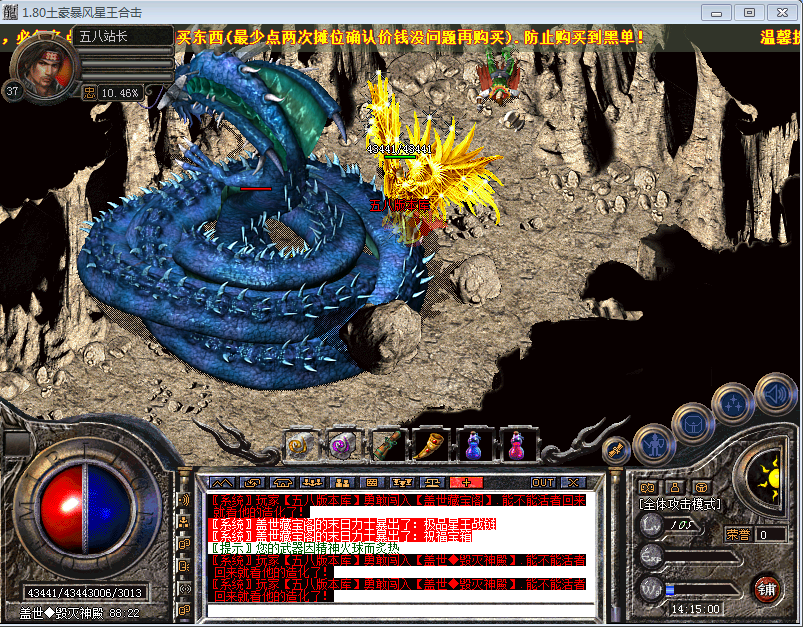Click the 祝福宝箱 drop message line
The width and height of the screenshot is (803, 627).
[x=341, y=536]
